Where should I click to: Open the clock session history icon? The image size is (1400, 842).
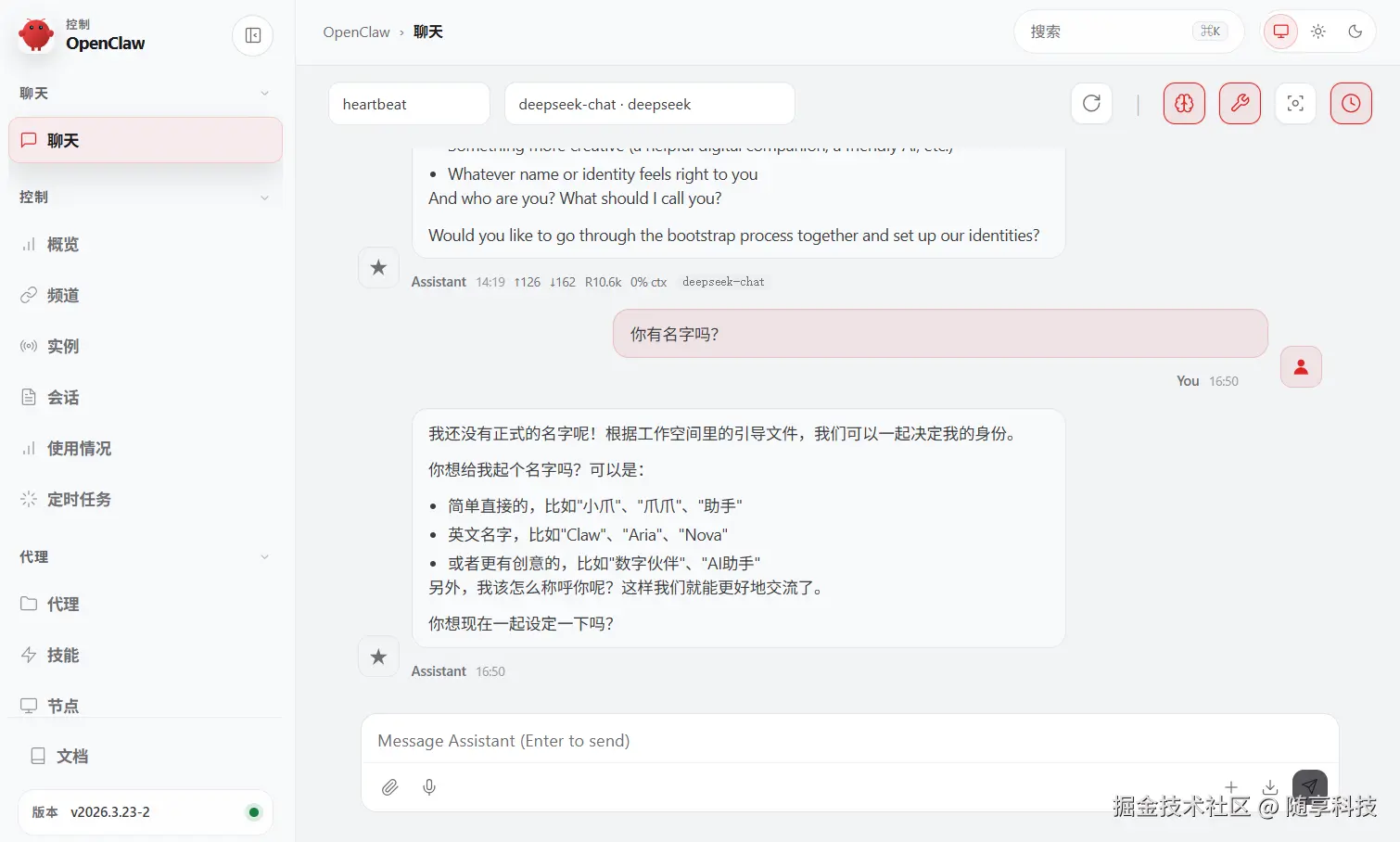coord(1351,103)
